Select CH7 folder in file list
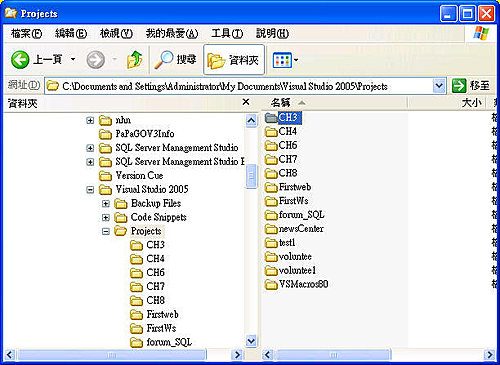Image resolution: width=500 pixels, height=365 pixels. [281, 159]
